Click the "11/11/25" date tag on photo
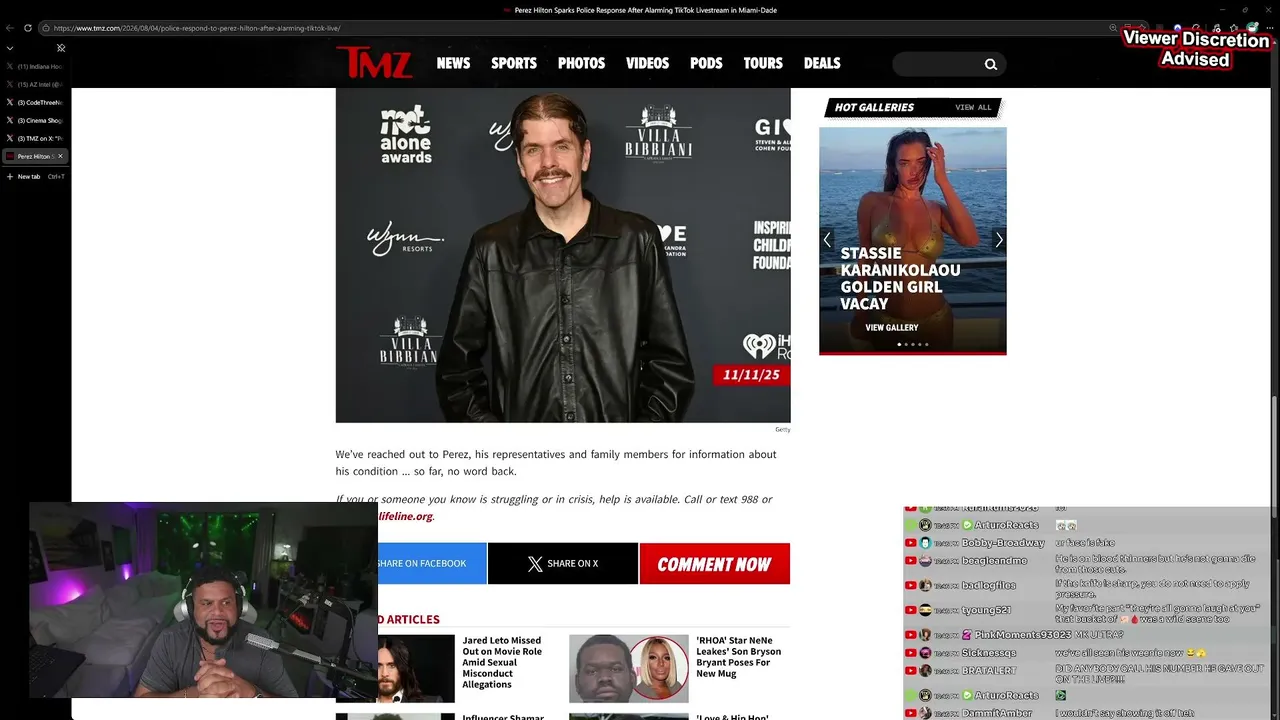This screenshot has height=720, width=1280. coord(751,375)
